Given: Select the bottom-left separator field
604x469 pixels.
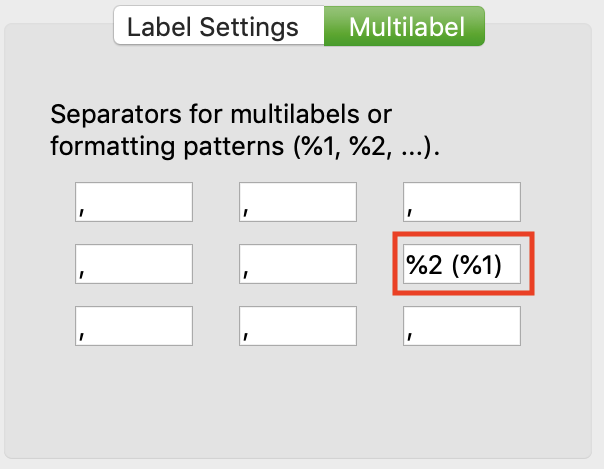Looking at the screenshot, I should (x=133, y=326).
